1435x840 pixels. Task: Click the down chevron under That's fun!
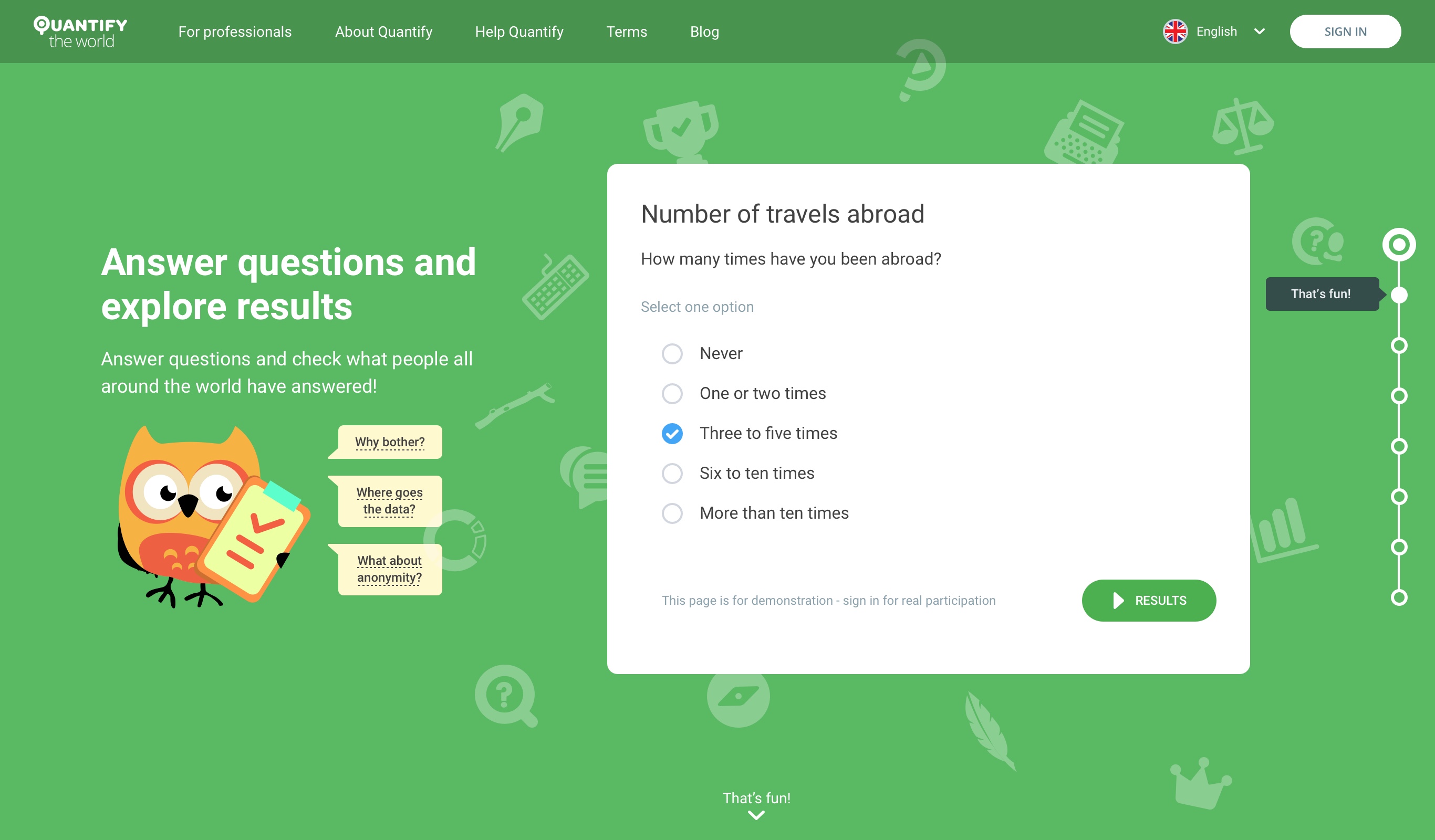(756, 815)
